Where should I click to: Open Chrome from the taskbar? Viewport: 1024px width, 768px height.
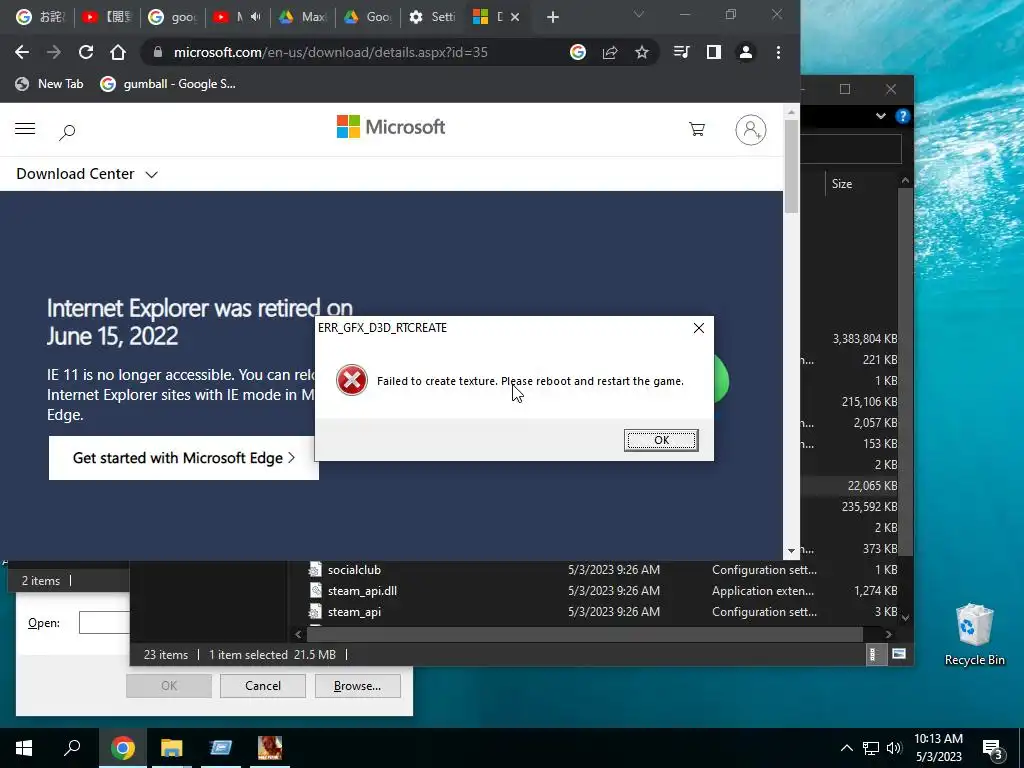(x=122, y=748)
